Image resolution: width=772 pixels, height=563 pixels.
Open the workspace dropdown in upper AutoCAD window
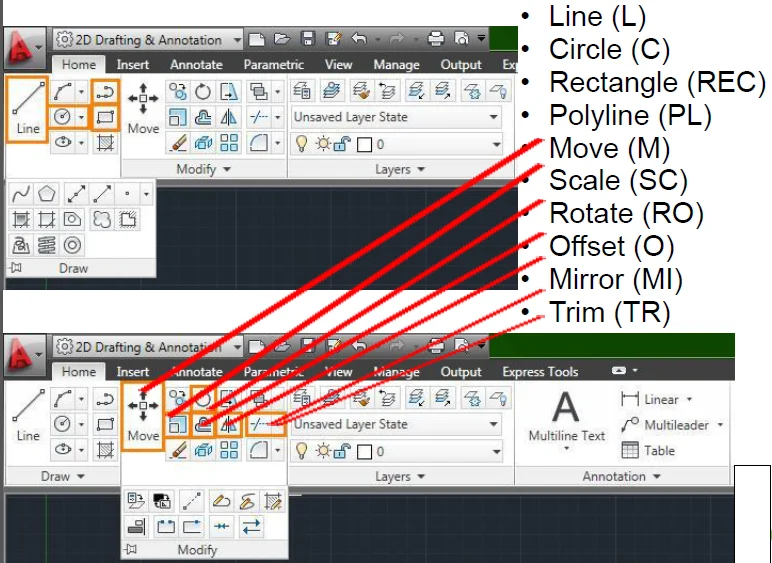pos(237,39)
